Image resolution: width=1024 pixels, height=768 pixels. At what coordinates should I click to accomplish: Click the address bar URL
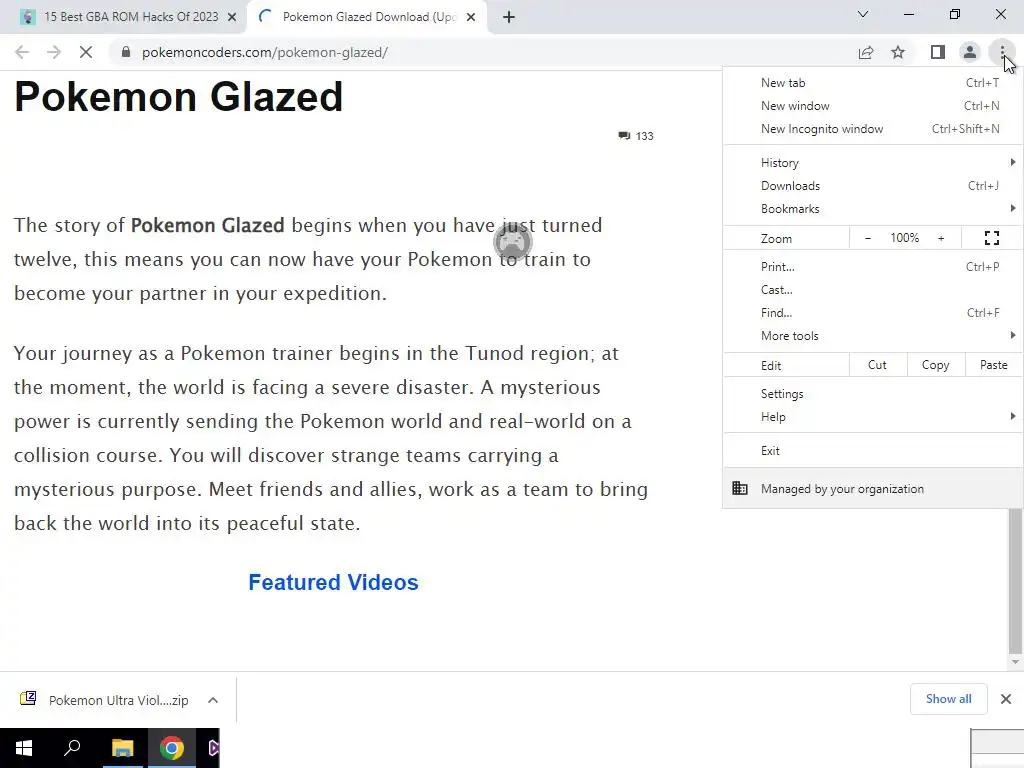click(x=264, y=52)
